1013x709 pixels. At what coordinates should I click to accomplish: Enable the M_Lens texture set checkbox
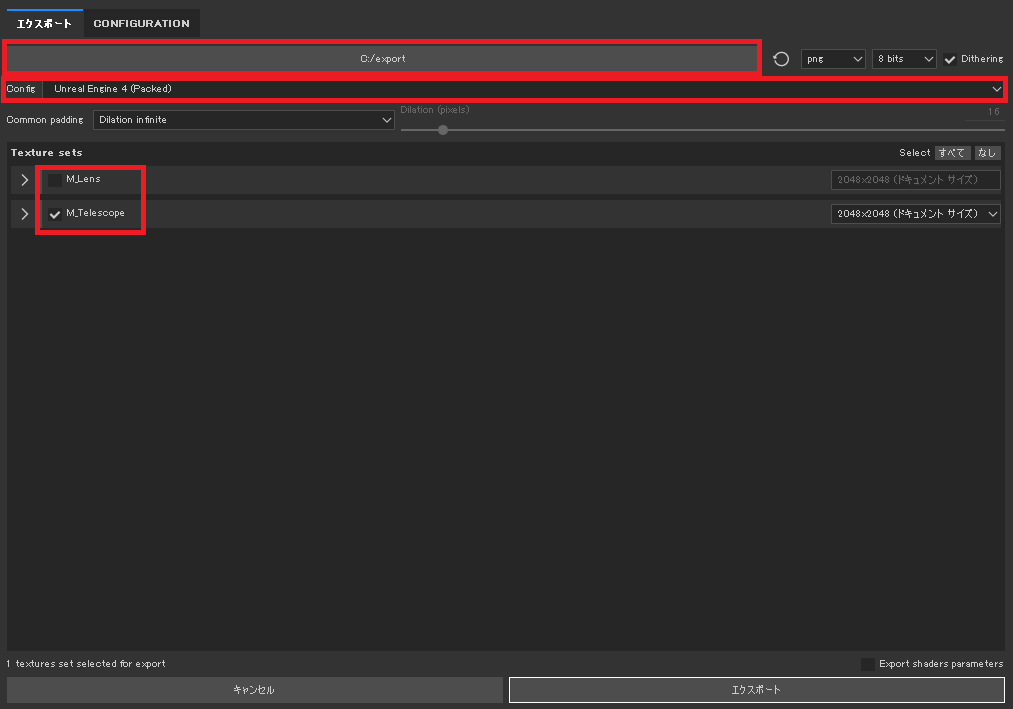click(55, 180)
